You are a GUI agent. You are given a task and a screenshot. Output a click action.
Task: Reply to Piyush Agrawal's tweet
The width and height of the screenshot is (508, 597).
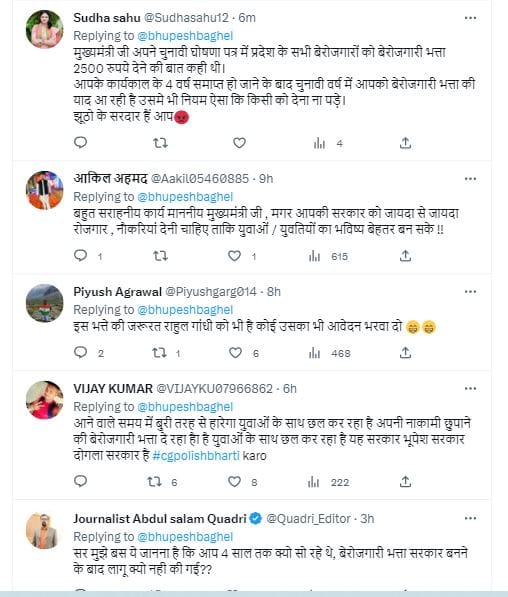coord(80,353)
